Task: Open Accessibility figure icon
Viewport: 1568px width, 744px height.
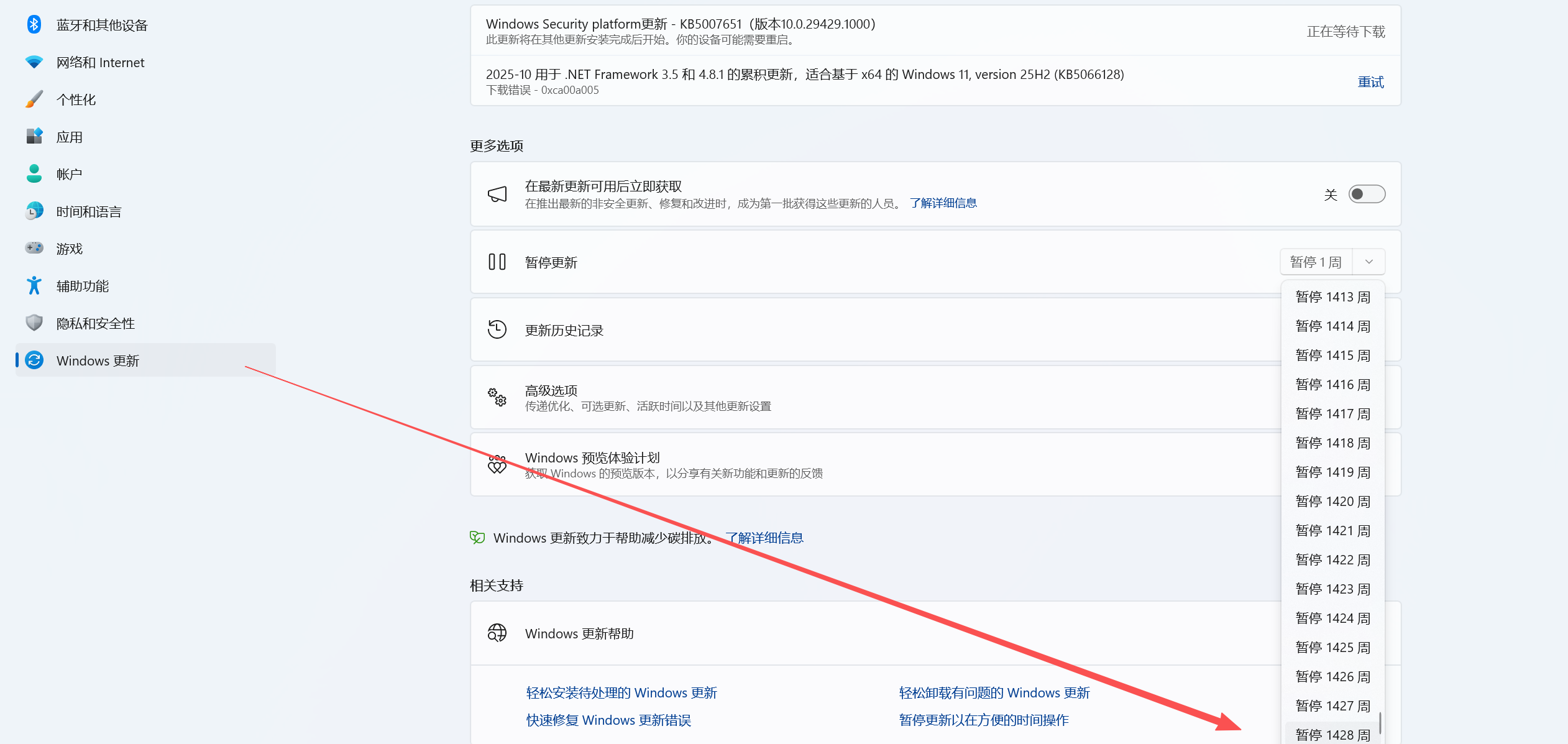Action: point(34,286)
